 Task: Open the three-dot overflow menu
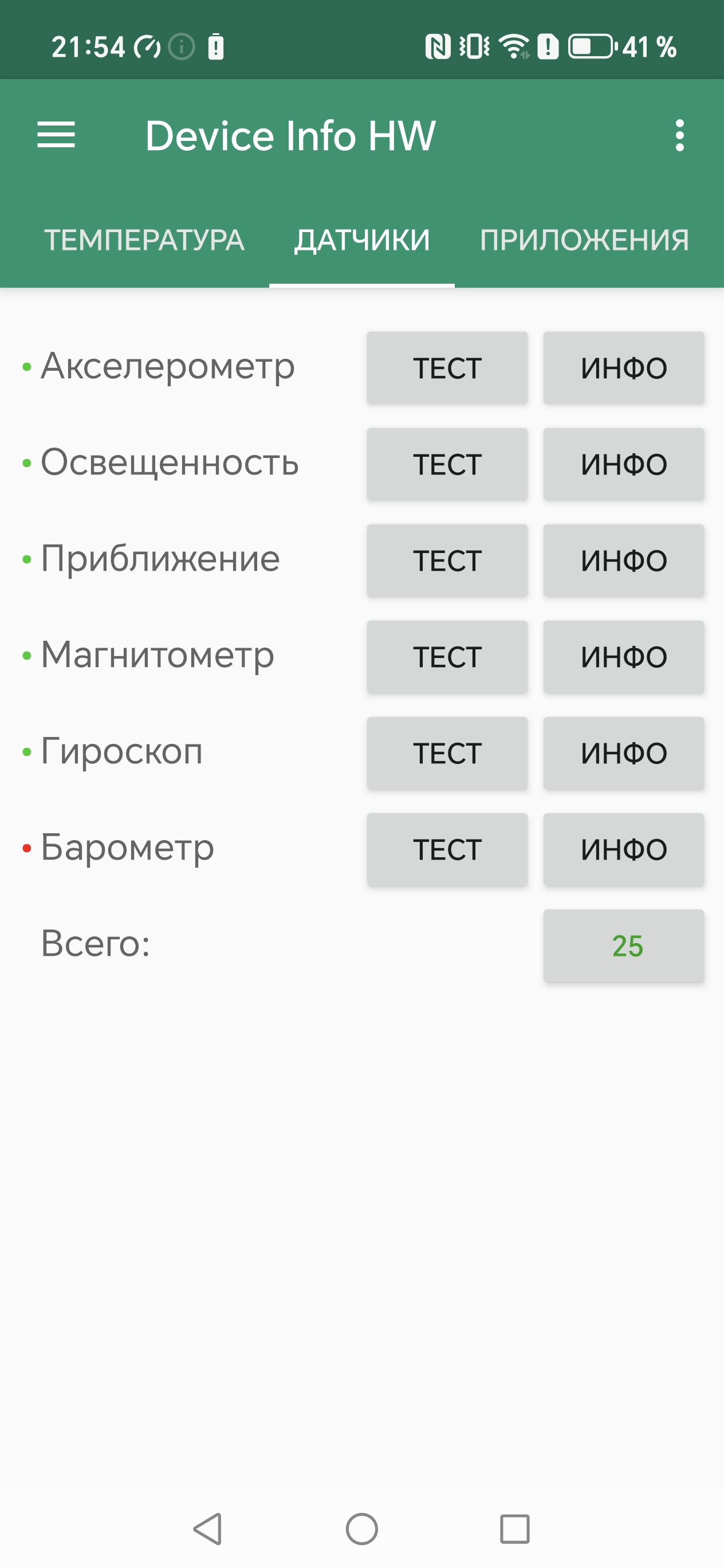click(x=679, y=135)
